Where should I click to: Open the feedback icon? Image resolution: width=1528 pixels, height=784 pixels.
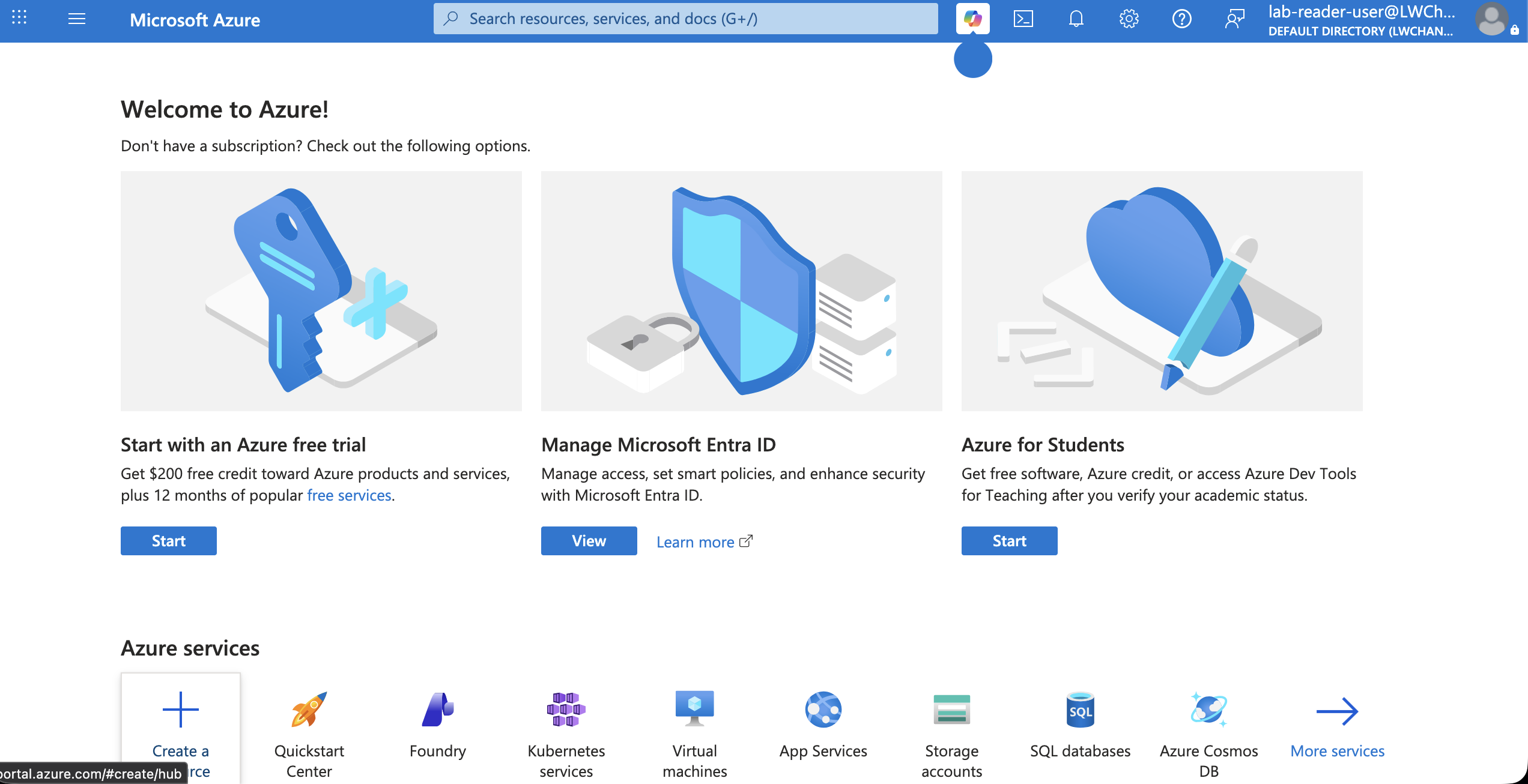point(1234,19)
